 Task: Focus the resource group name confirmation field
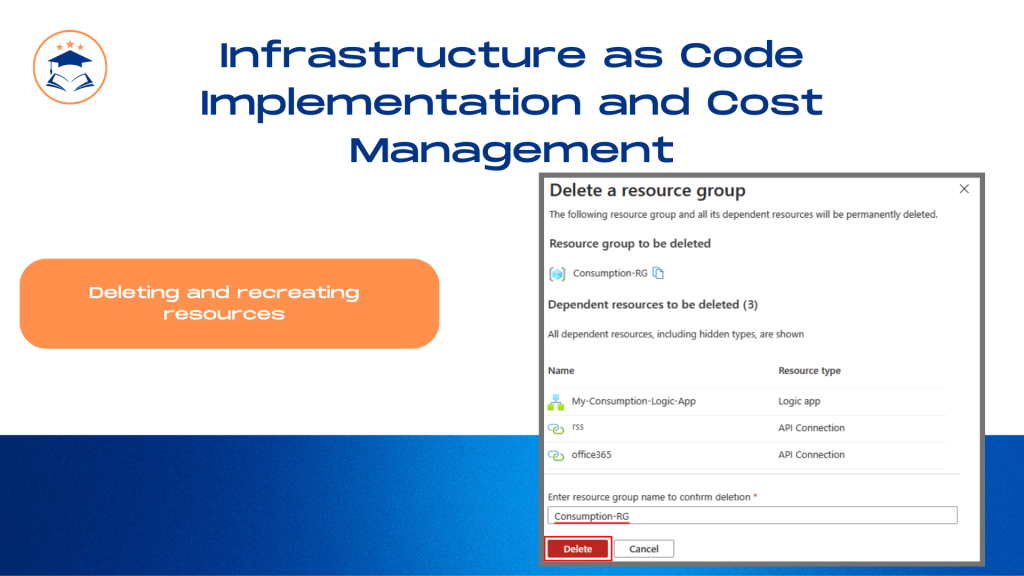coord(752,515)
